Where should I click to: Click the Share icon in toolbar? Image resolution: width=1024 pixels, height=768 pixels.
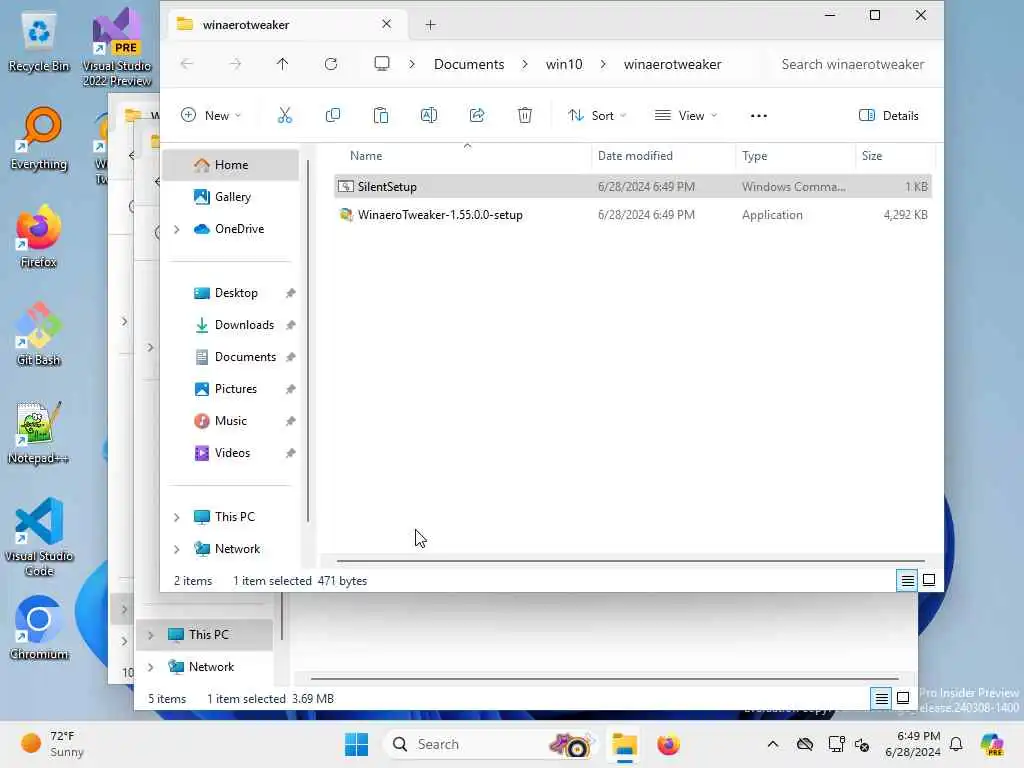click(x=477, y=116)
